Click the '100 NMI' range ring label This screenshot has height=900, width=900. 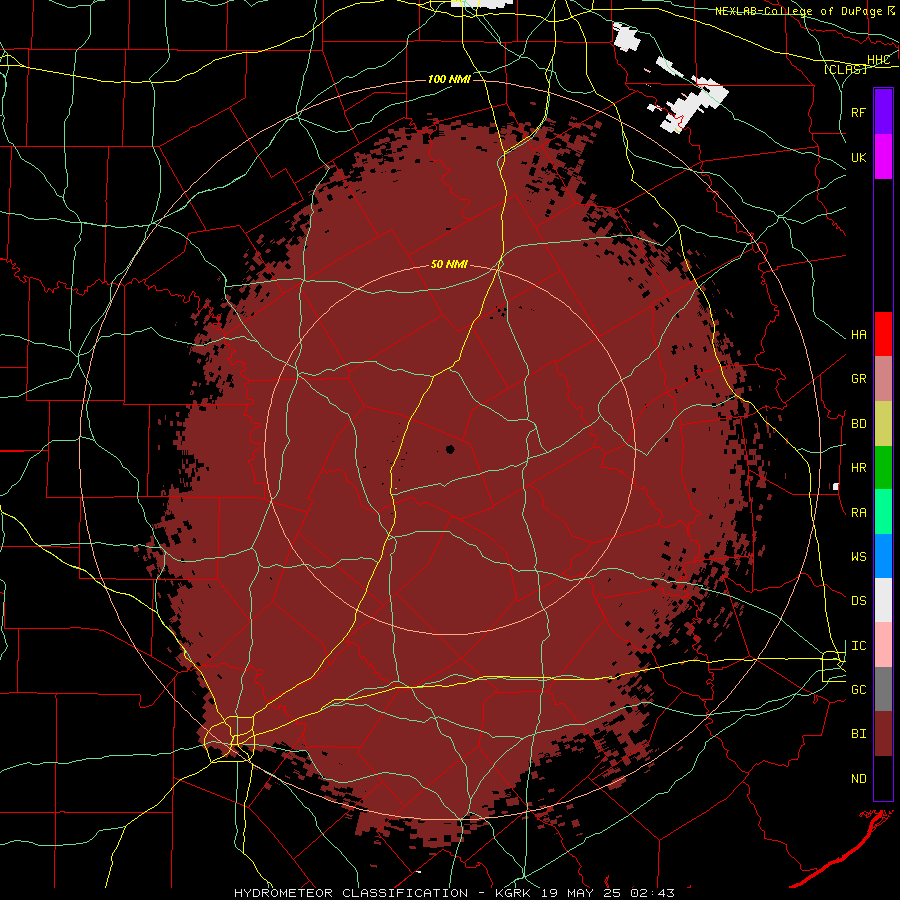(x=449, y=79)
